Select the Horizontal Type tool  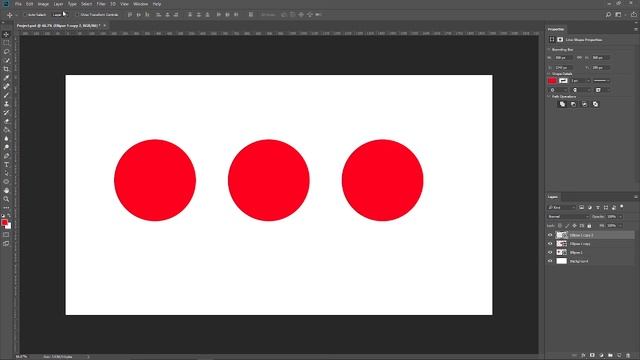click(6, 164)
